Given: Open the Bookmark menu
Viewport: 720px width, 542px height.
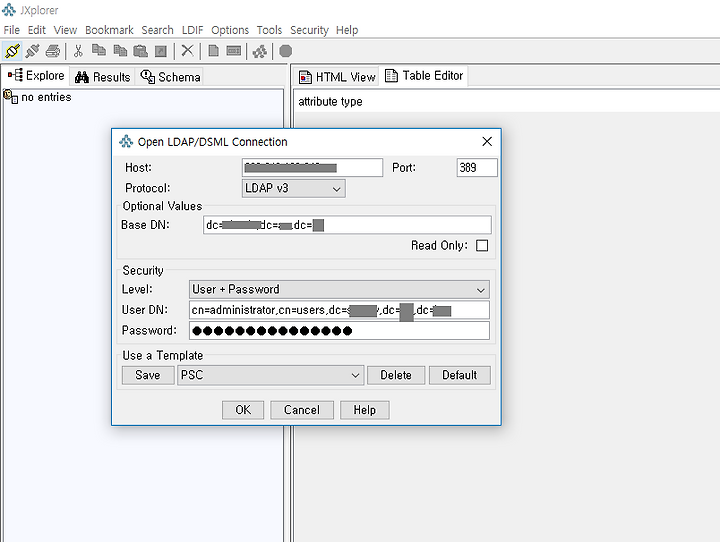Looking at the screenshot, I should (x=109, y=30).
